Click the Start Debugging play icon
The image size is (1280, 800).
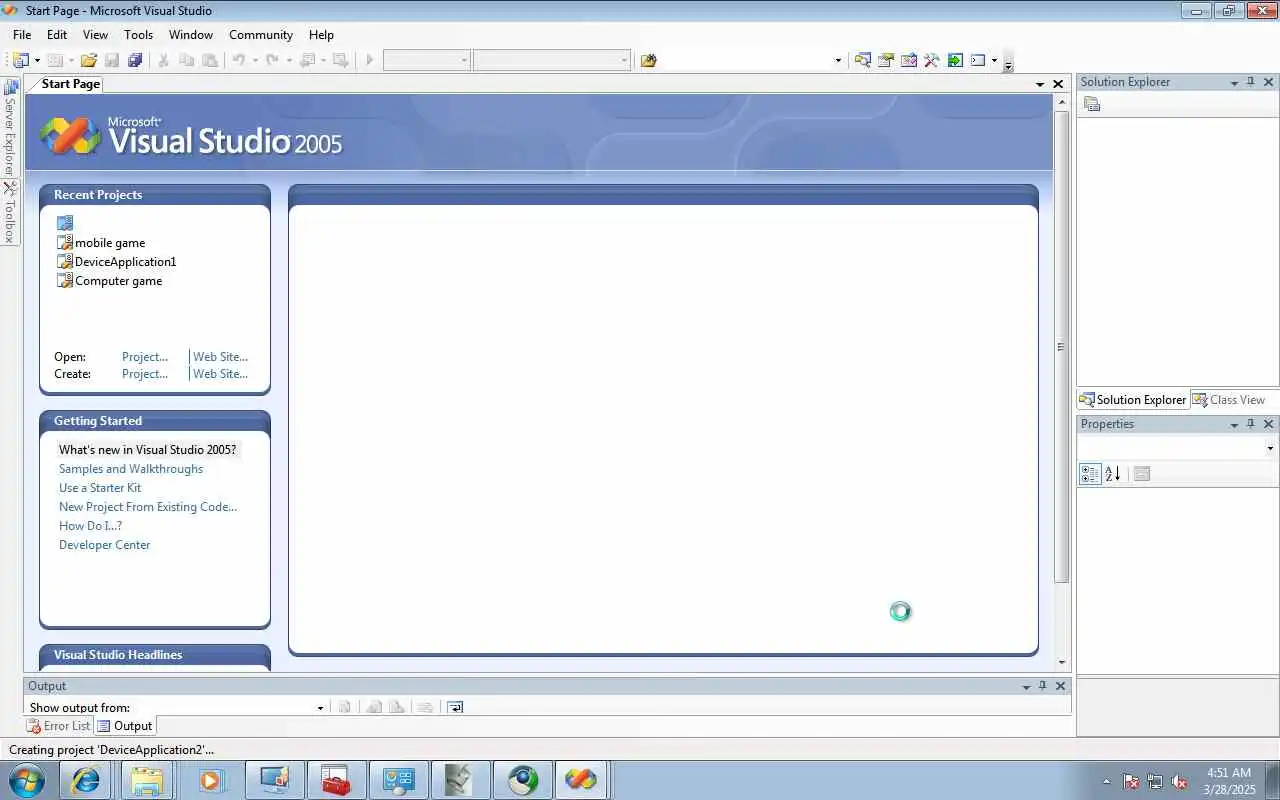369,60
